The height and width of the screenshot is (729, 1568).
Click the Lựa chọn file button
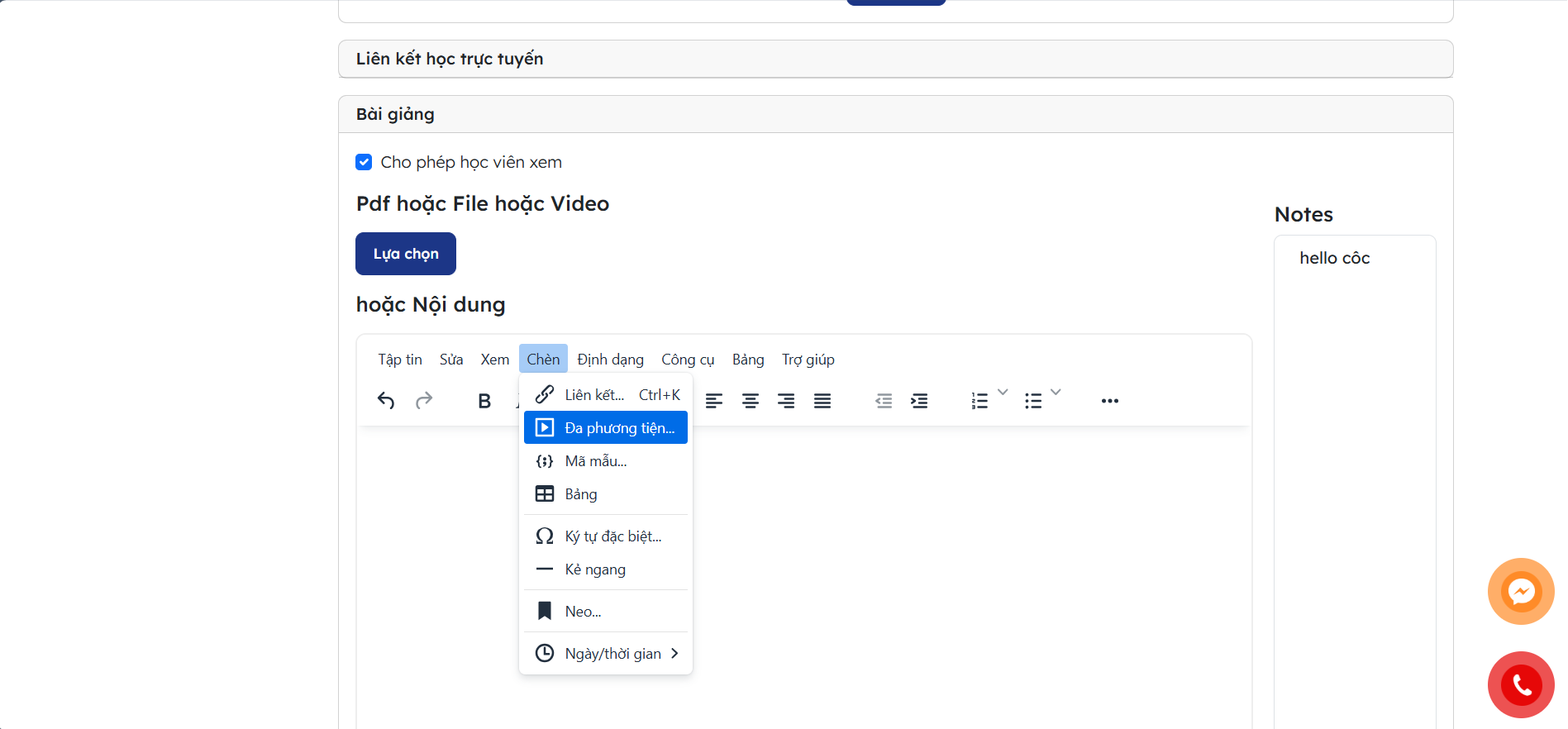coord(406,254)
